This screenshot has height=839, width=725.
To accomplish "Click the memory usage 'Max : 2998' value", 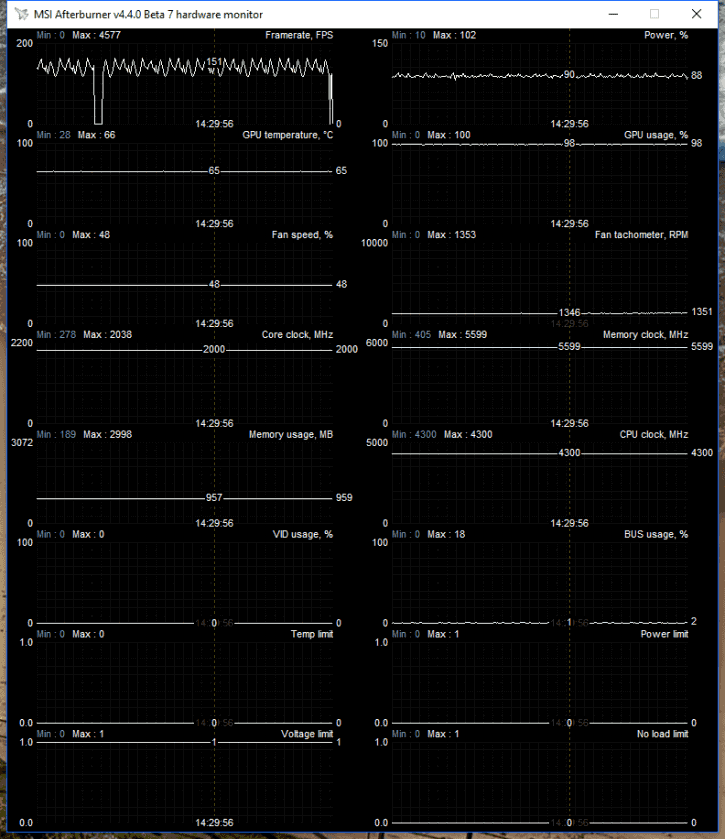I will click(x=108, y=434).
